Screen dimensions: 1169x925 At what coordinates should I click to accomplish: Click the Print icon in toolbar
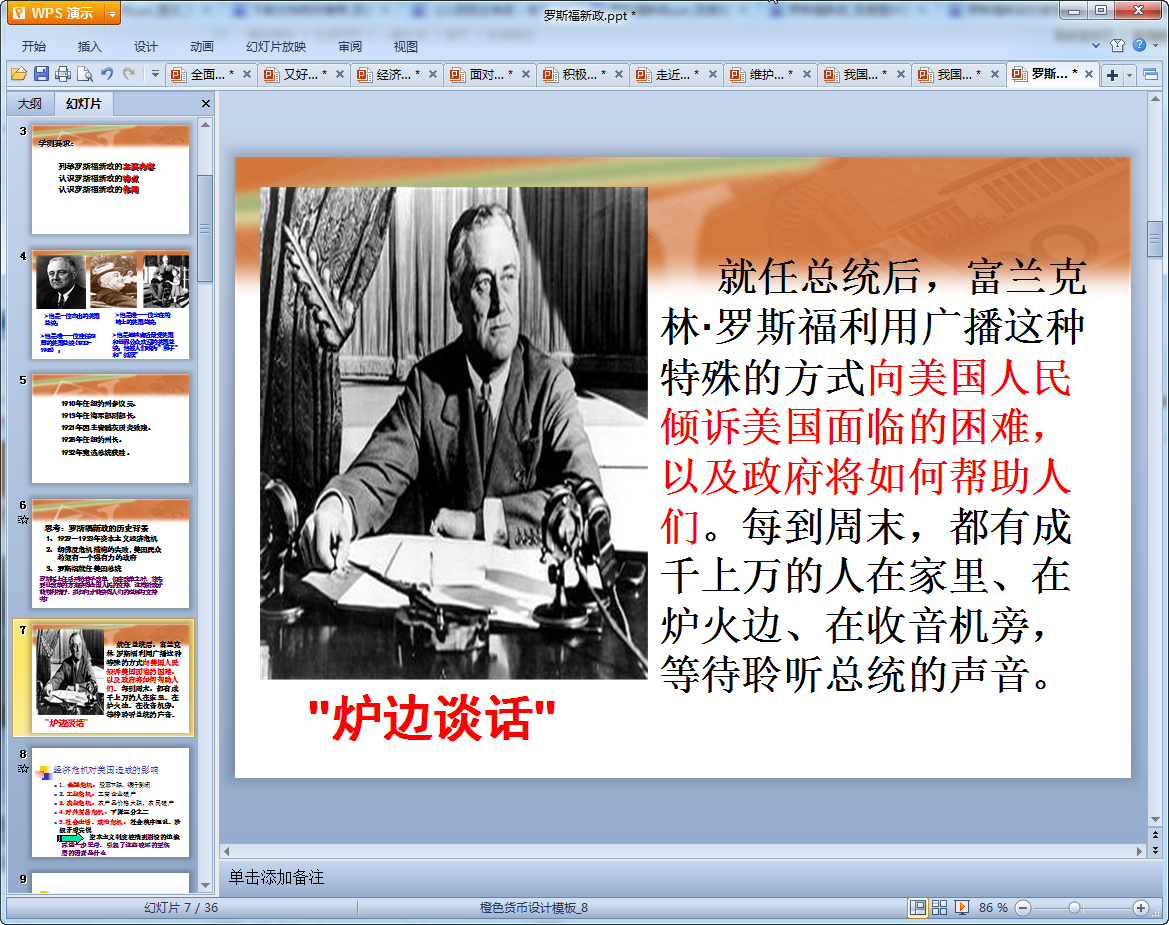(63, 74)
